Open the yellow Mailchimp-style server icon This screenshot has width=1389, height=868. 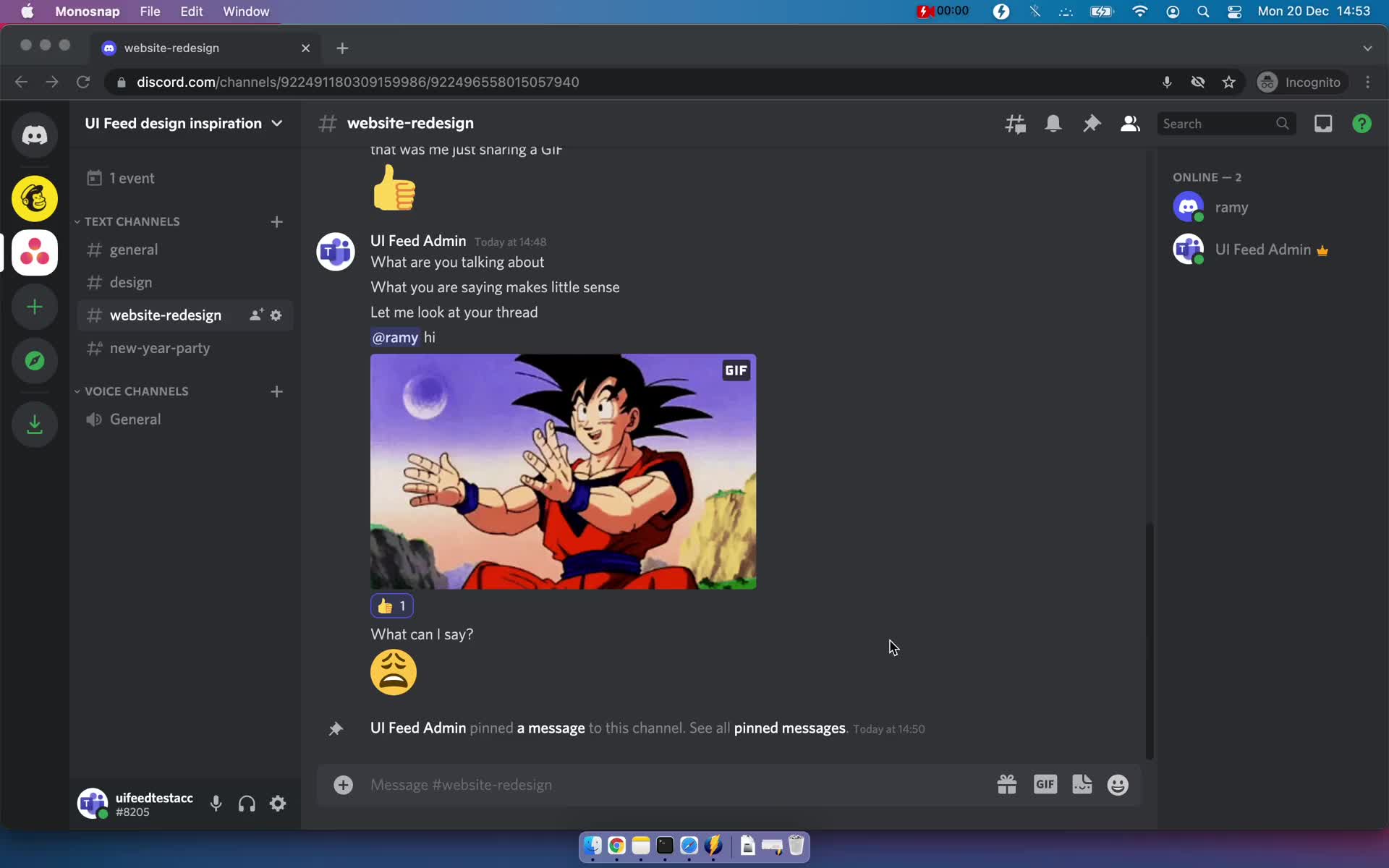tap(34, 198)
